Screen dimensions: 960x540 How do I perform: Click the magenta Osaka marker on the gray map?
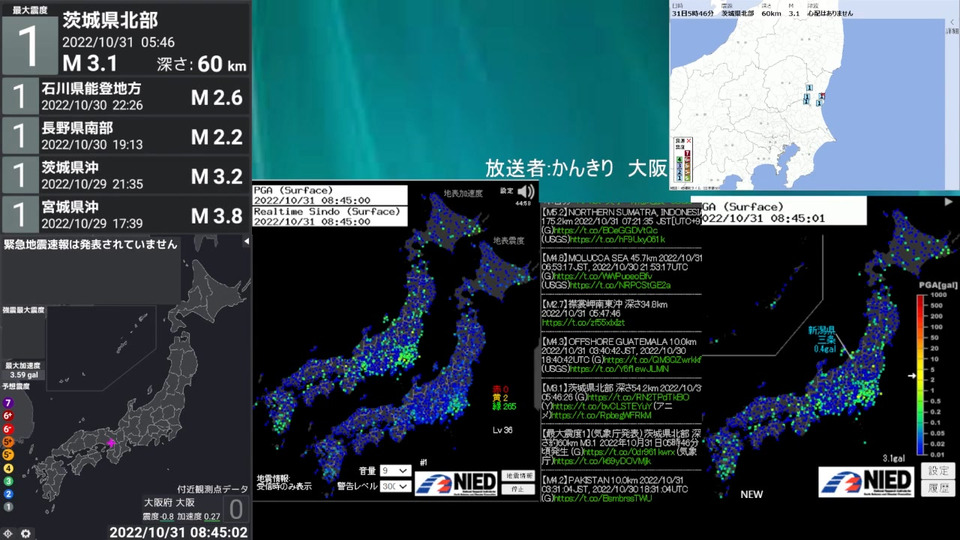111,442
